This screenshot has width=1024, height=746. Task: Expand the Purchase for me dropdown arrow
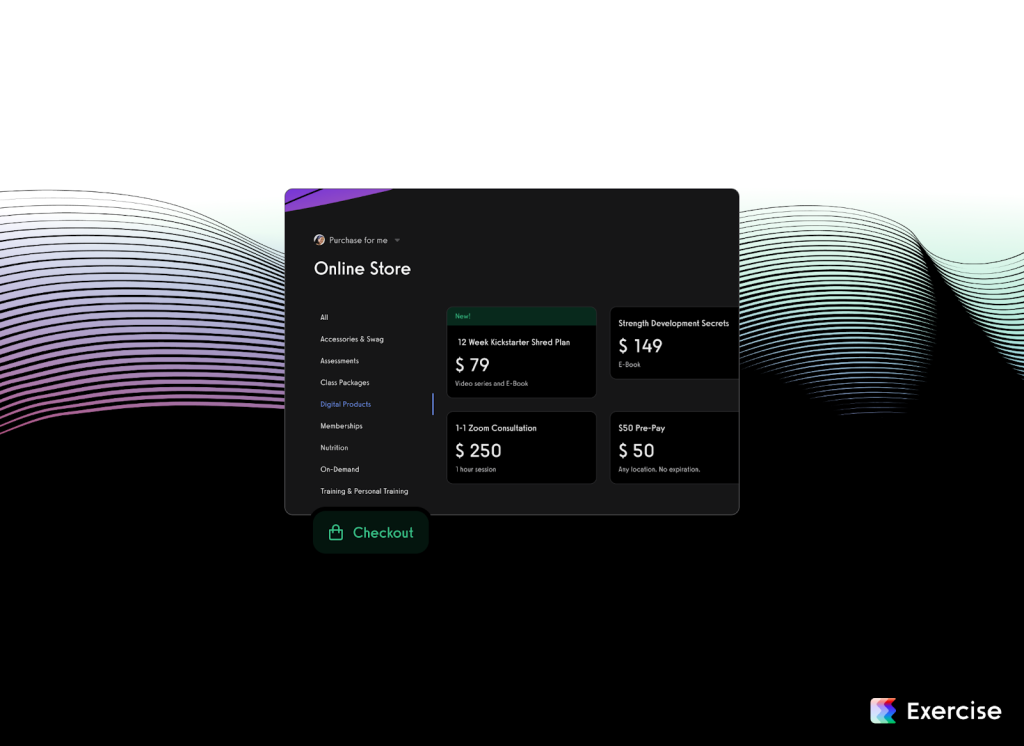tap(397, 241)
